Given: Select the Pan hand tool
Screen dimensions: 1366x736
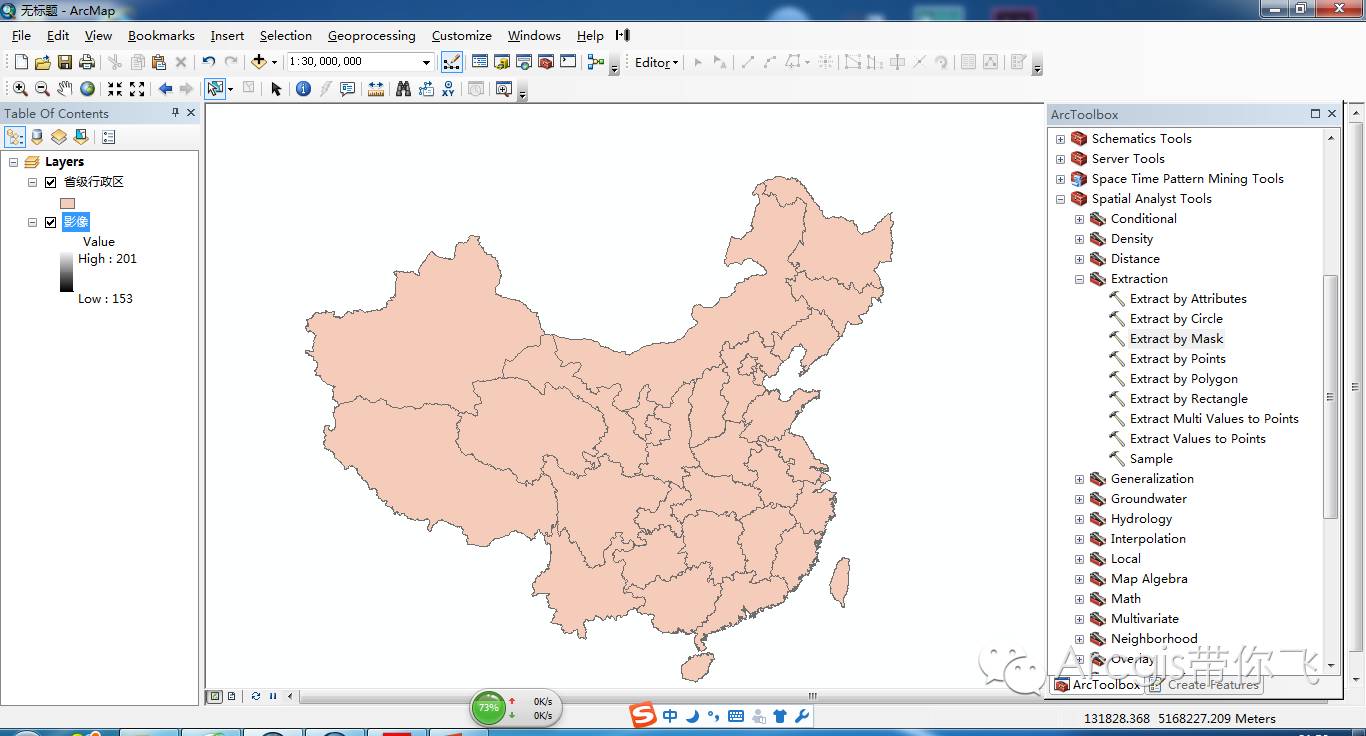Looking at the screenshot, I should [65, 89].
